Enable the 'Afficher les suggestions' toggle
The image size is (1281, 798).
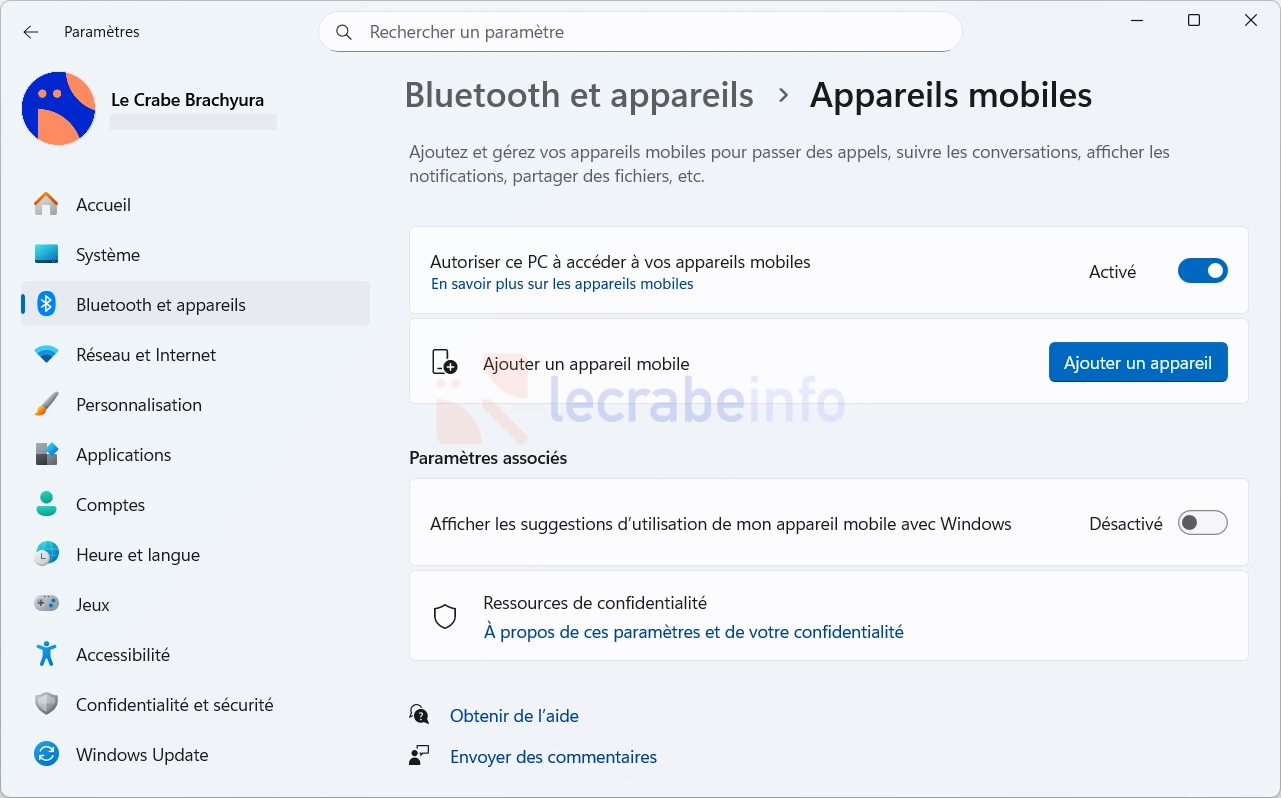[x=1202, y=523]
